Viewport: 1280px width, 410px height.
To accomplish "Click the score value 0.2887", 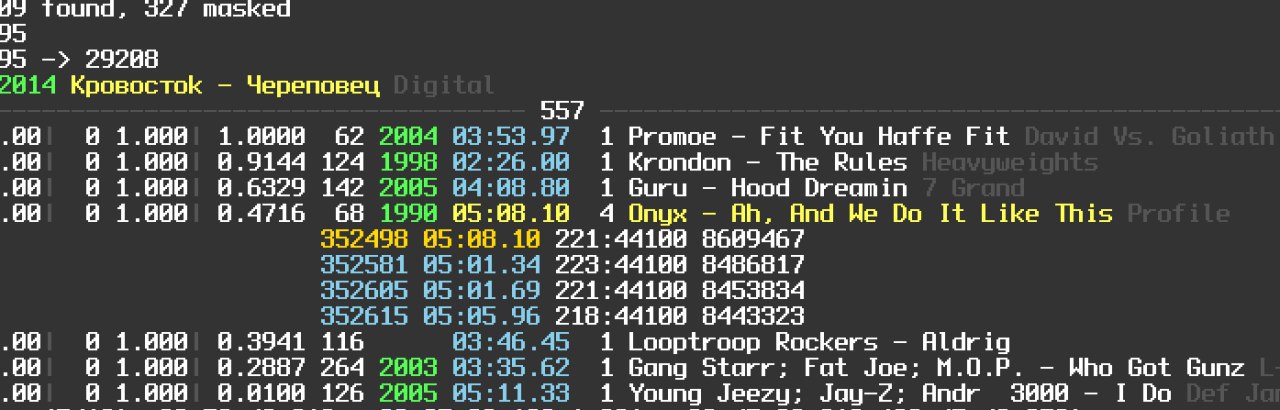I will (261, 368).
